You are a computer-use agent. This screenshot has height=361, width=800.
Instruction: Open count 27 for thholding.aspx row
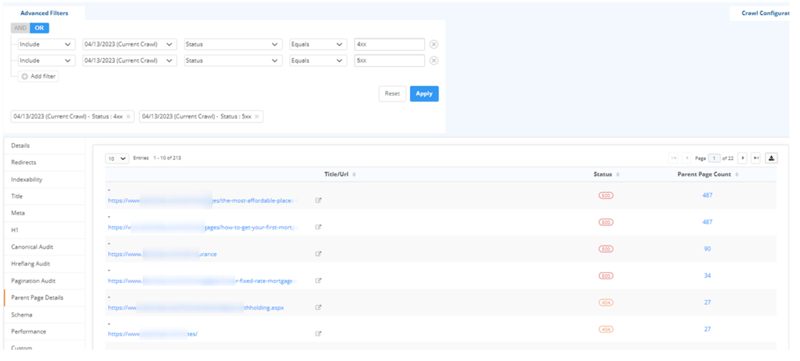coord(707,302)
